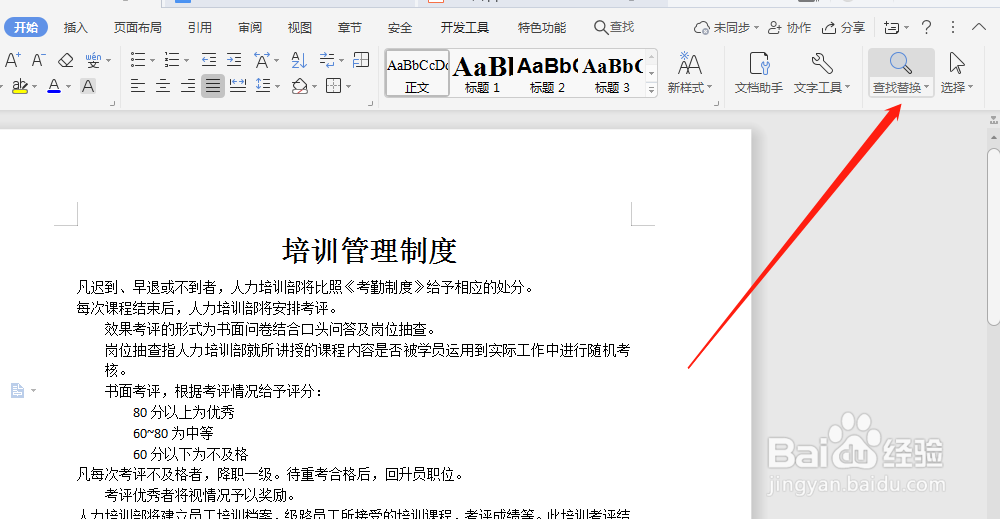
Task: Apply the 标题 1 style
Action: tap(482, 73)
